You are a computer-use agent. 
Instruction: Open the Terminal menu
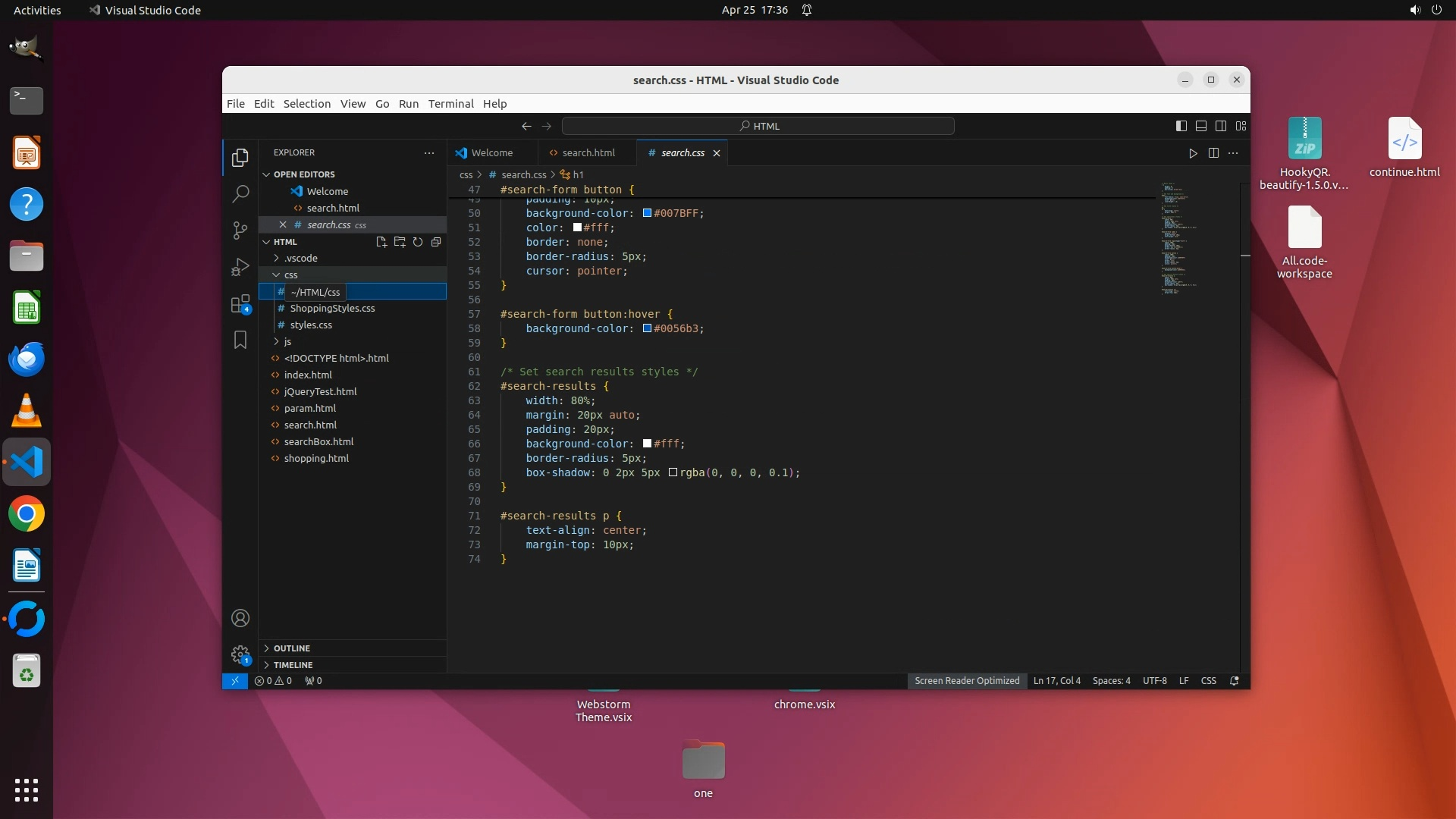450,104
